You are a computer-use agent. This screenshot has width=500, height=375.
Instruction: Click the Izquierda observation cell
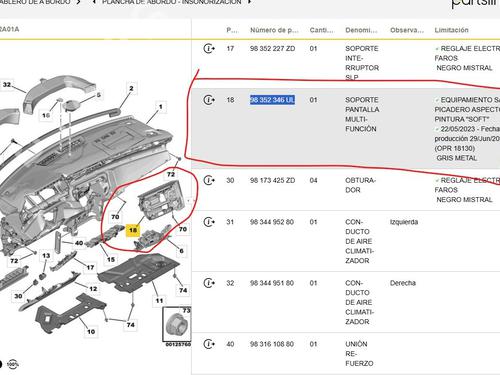click(x=404, y=222)
